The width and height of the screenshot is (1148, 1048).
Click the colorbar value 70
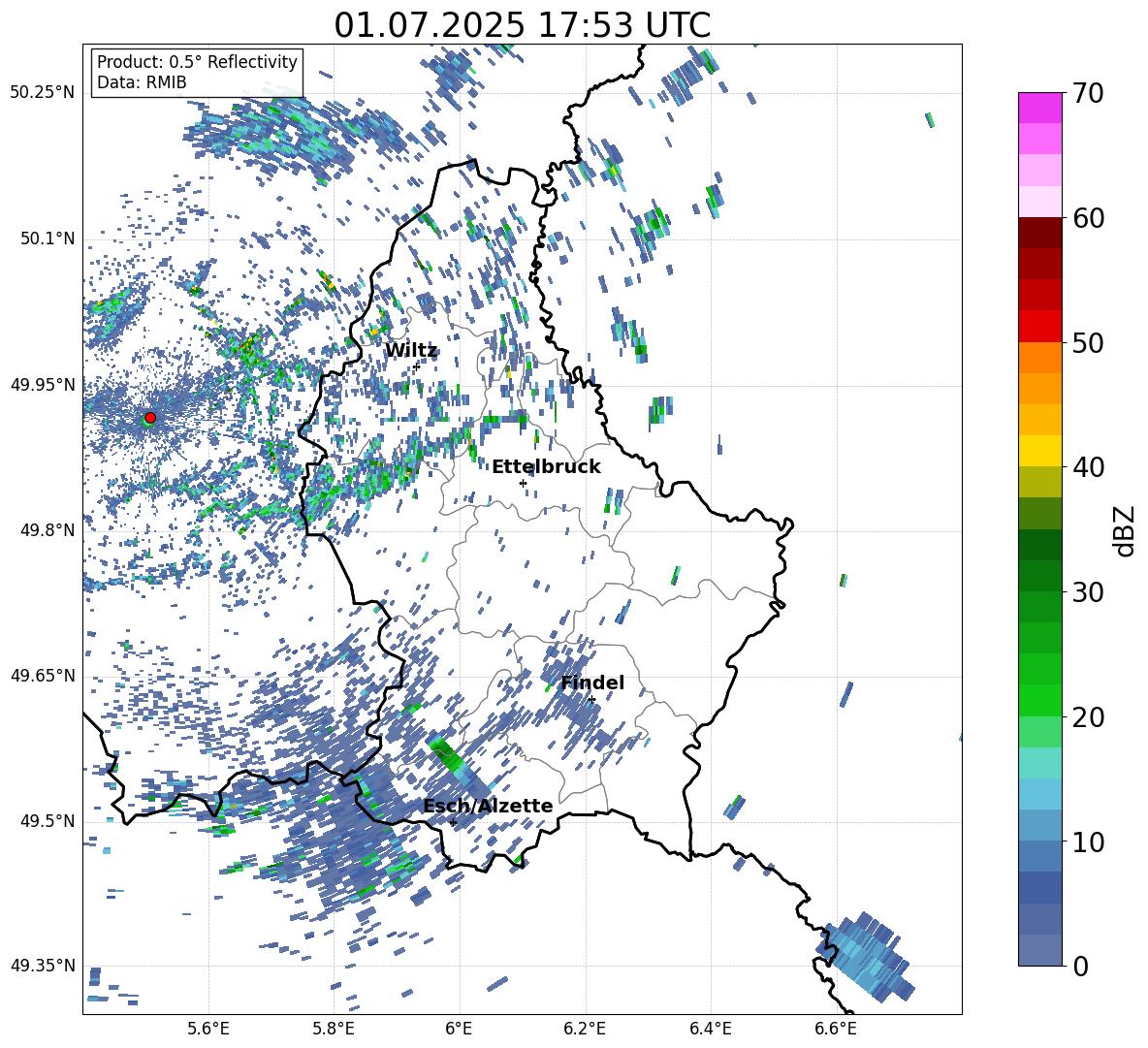(x=1088, y=94)
